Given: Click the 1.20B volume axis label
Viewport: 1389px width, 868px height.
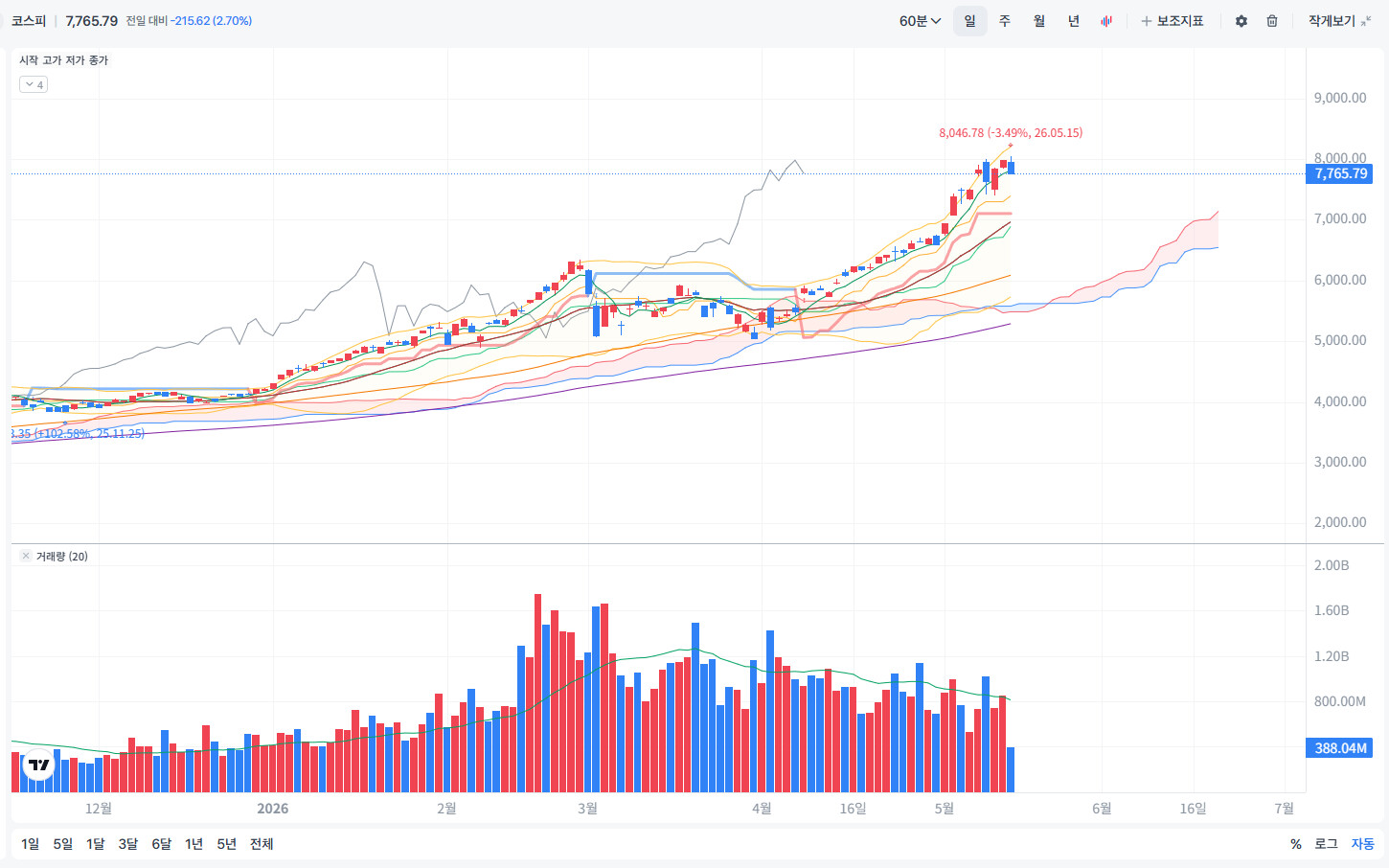Looking at the screenshot, I should (1332, 656).
